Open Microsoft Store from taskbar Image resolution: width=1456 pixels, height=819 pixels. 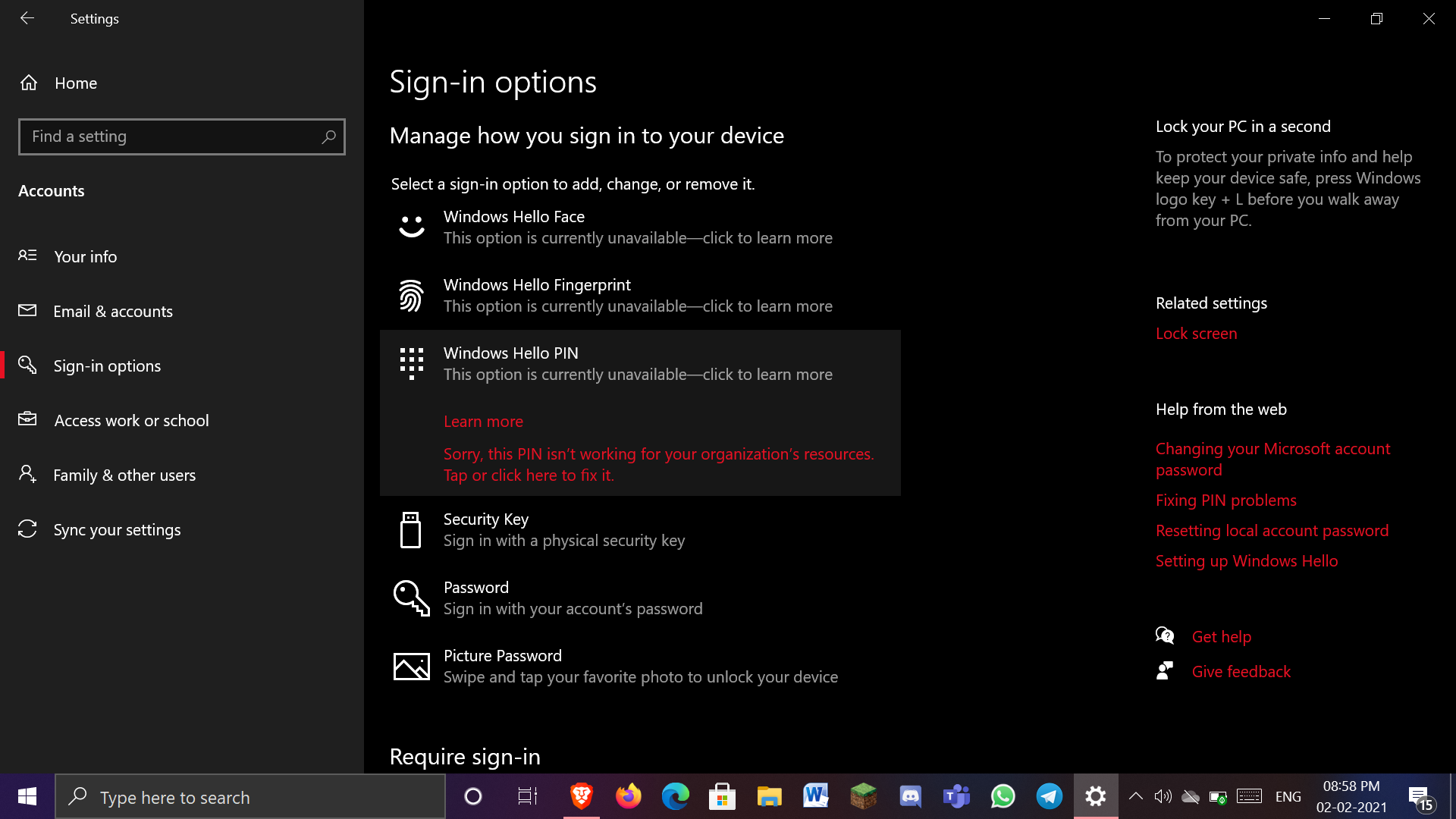[x=722, y=796]
